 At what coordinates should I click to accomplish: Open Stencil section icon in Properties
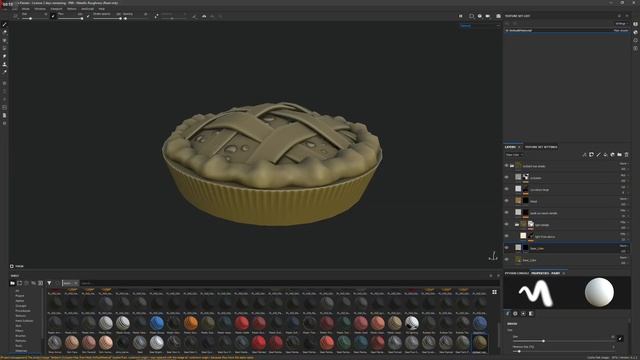pyautogui.click(x=523, y=313)
